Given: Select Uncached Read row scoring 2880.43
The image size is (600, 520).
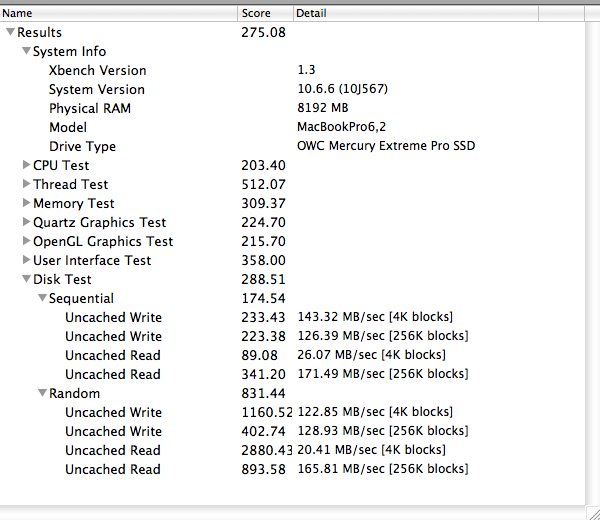Looking at the screenshot, I should pyautogui.click(x=292, y=450).
